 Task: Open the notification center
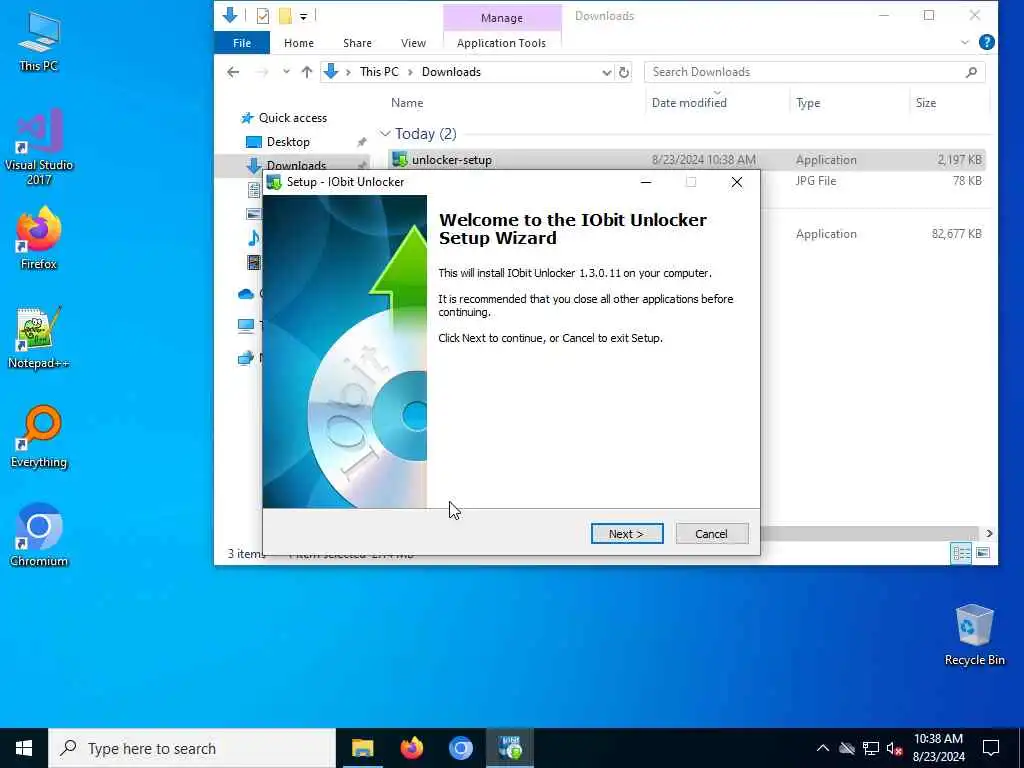coord(991,748)
